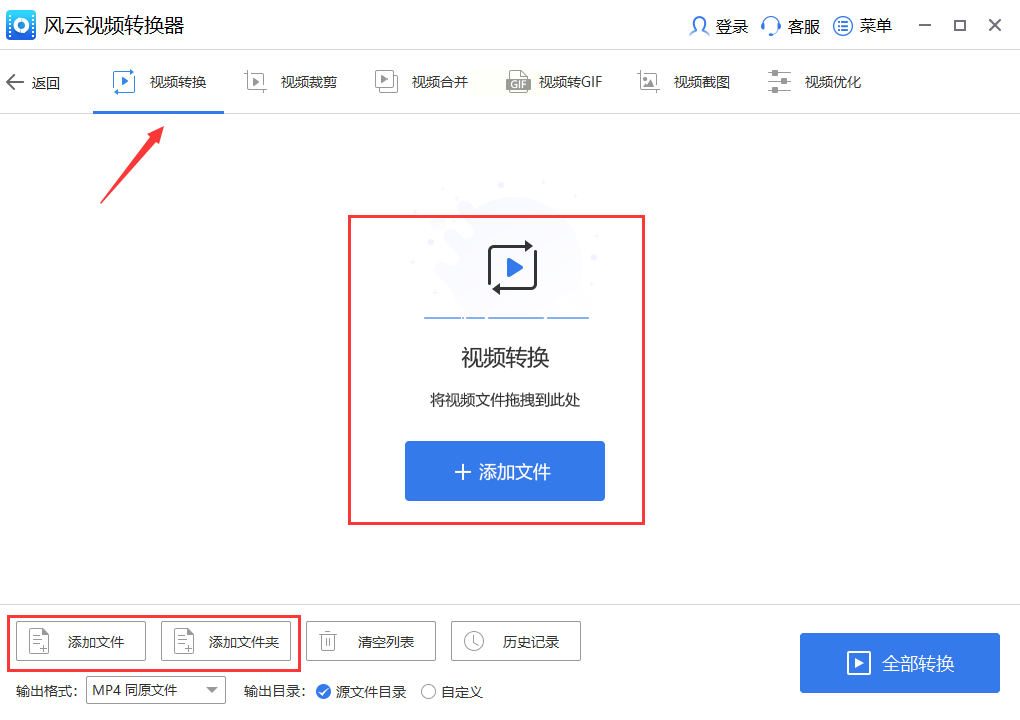
Task: Switch to the 视频合并 tab
Action: 422,82
